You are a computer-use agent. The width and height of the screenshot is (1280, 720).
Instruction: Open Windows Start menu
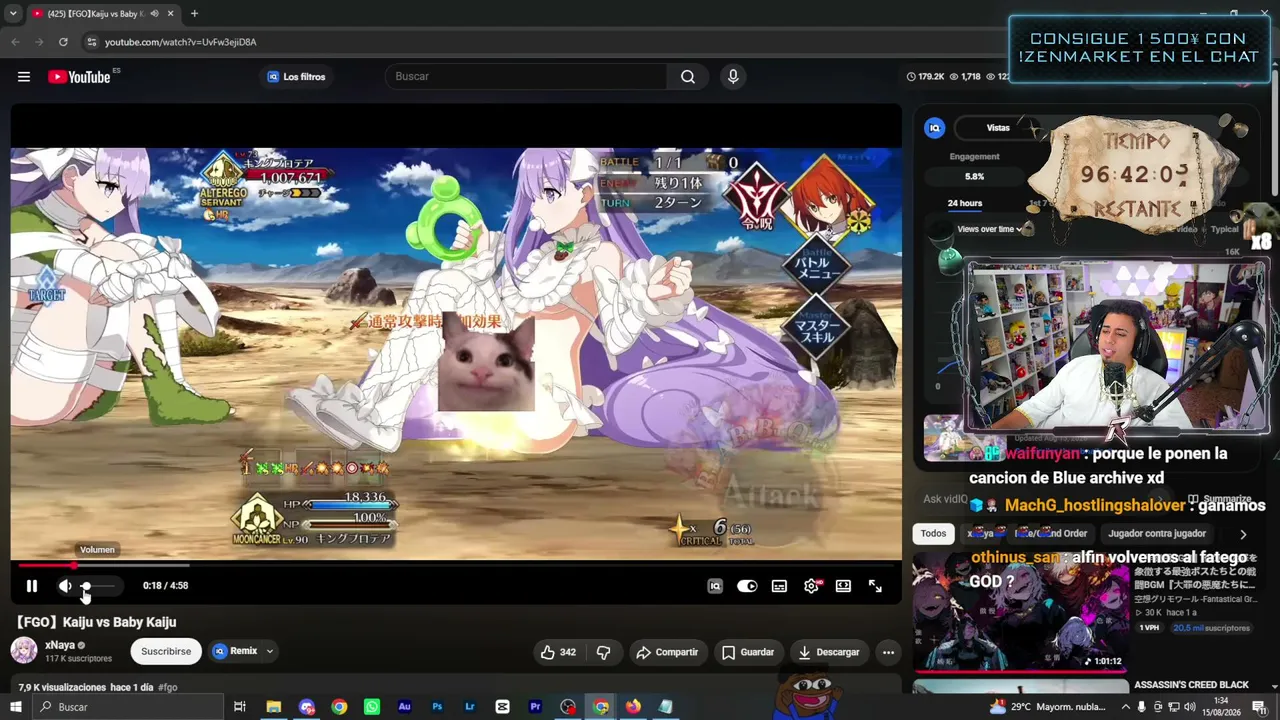(16, 707)
